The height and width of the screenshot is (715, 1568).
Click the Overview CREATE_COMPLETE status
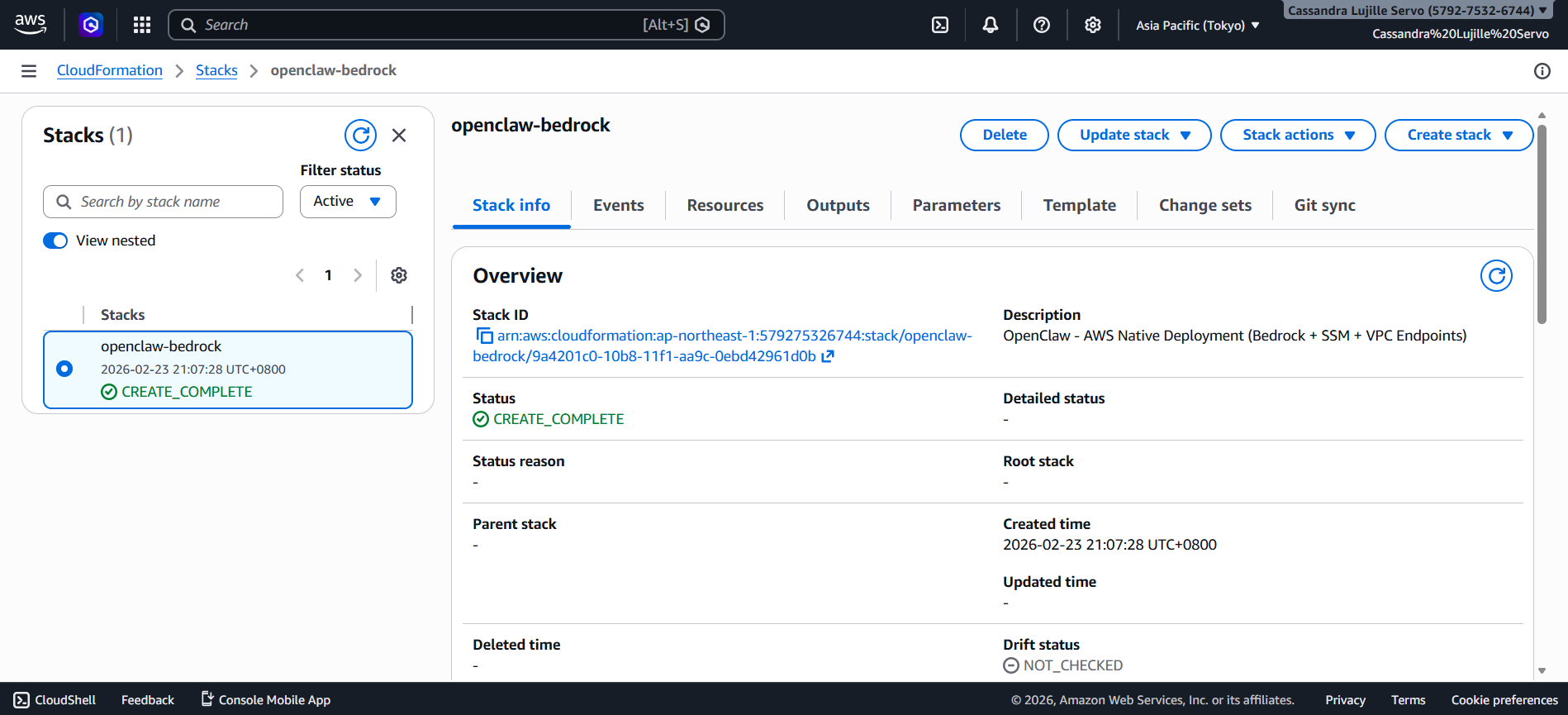(x=549, y=419)
